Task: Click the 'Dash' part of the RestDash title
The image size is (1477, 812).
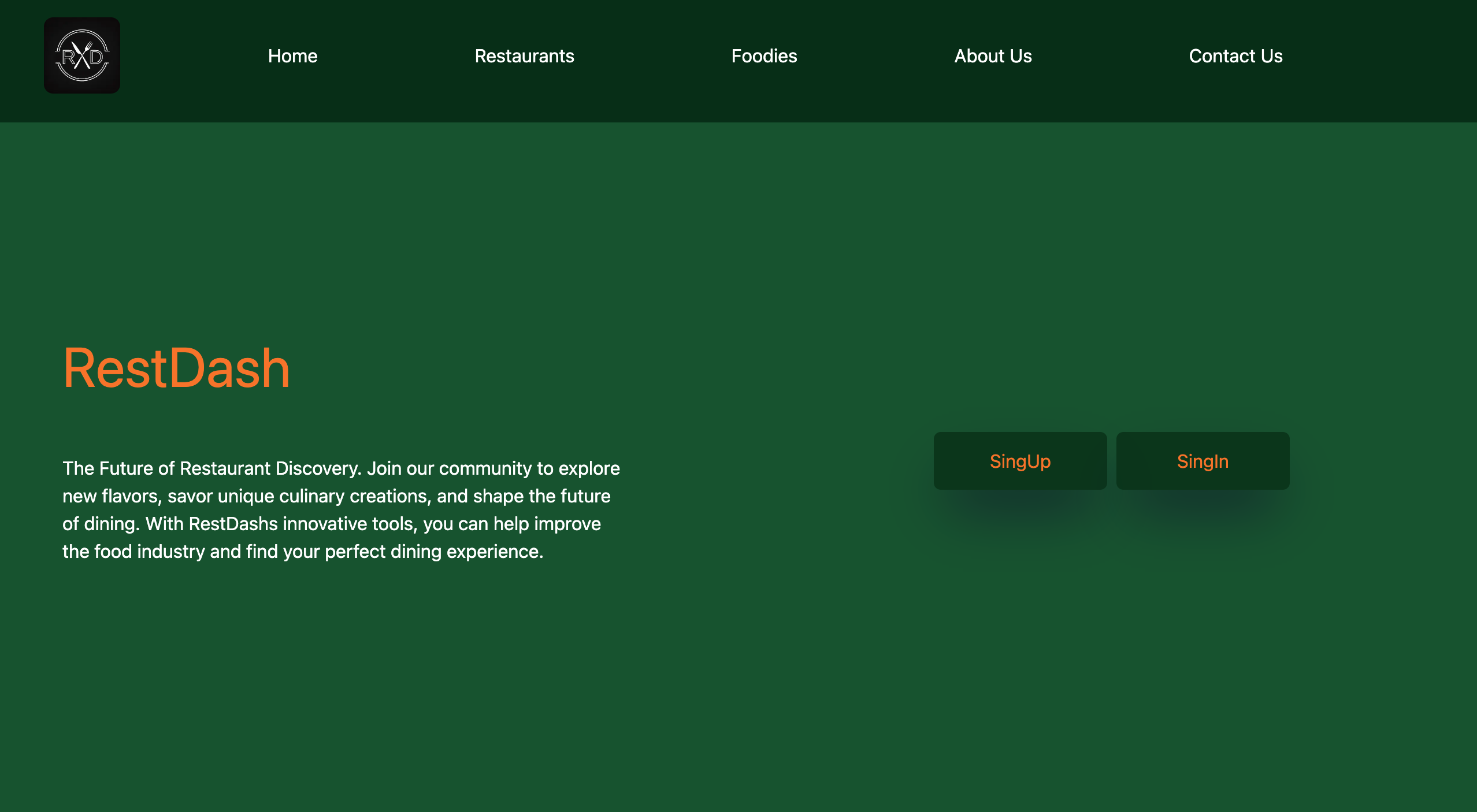Action: coord(229,368)
